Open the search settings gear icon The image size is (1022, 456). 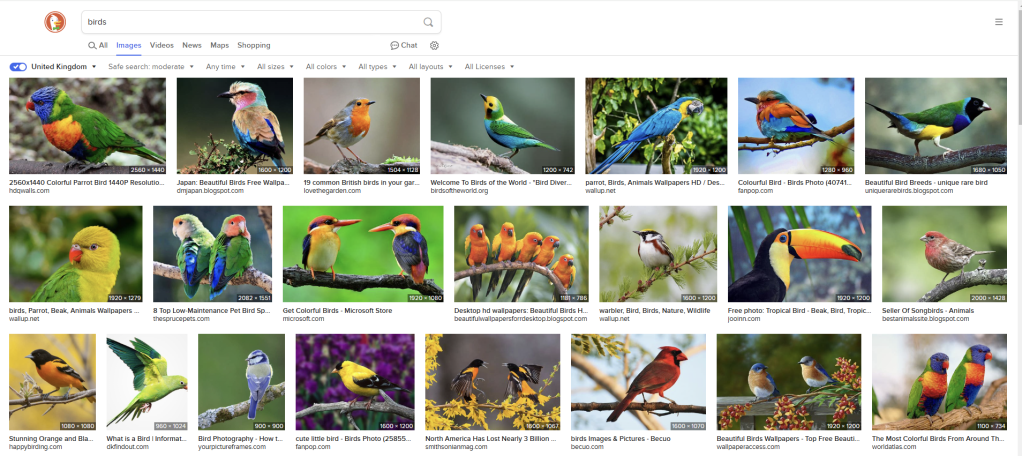[434, 45]
